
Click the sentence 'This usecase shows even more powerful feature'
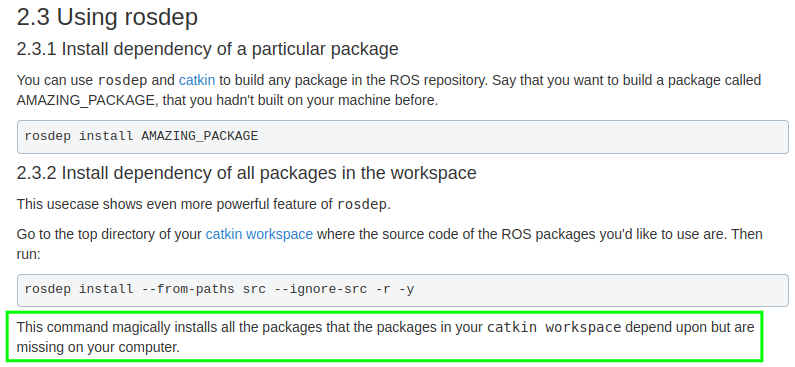[204, 204]
